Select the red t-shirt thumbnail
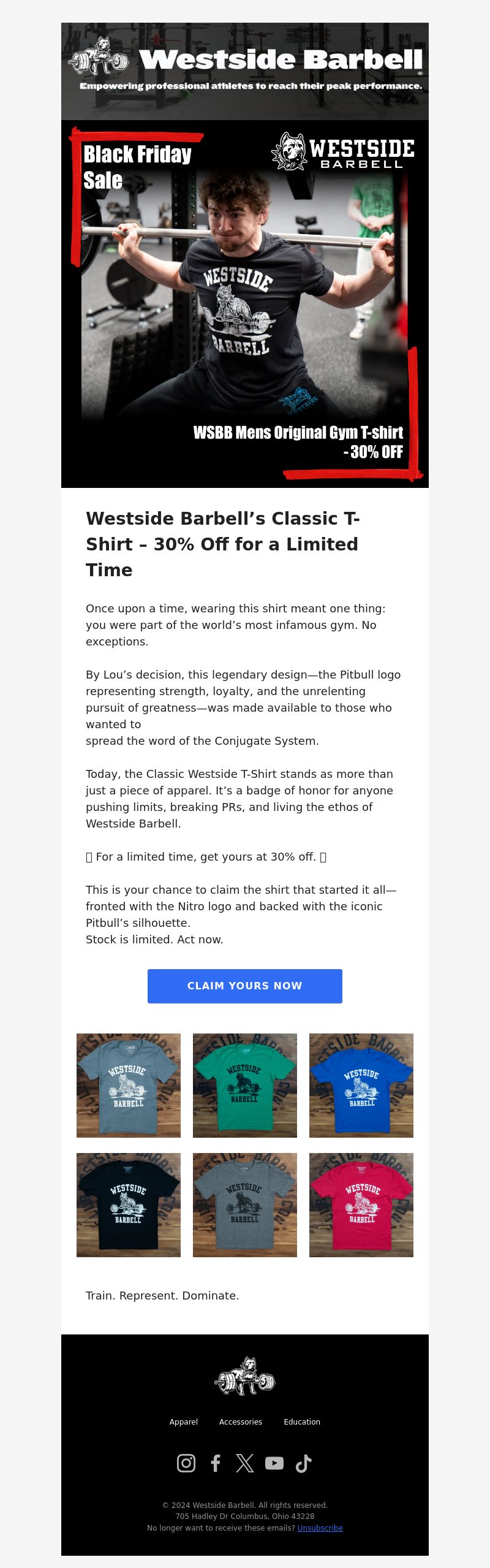This screenshot has height=1568, width=490. pyautogui.click(x=361, y=1205)
